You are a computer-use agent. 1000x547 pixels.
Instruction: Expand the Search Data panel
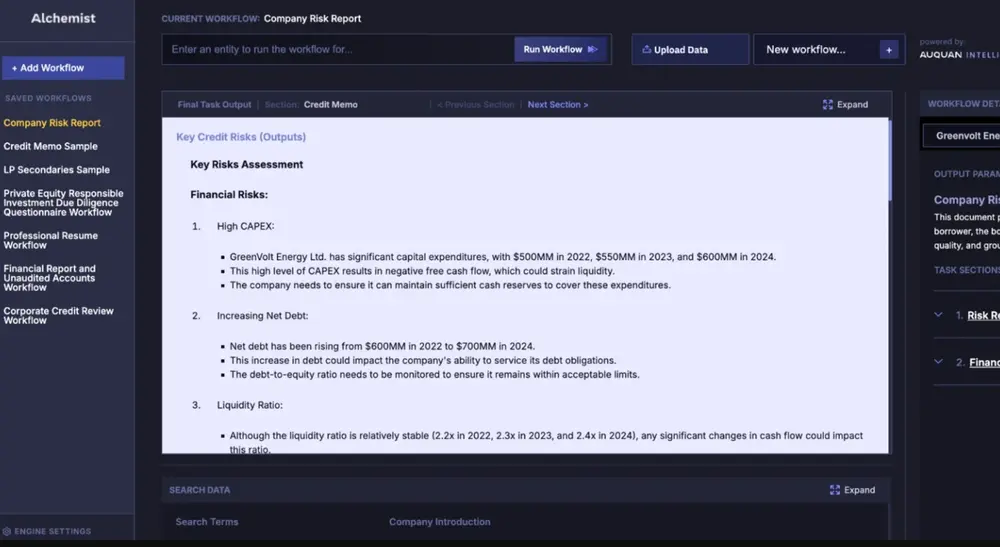[x=852, y=490]
